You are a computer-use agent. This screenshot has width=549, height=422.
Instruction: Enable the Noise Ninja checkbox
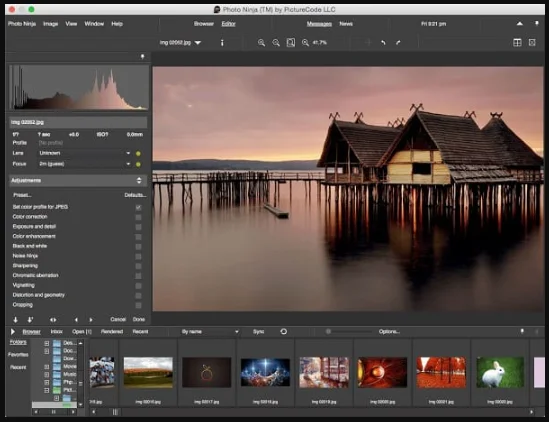tap(138, 256)
